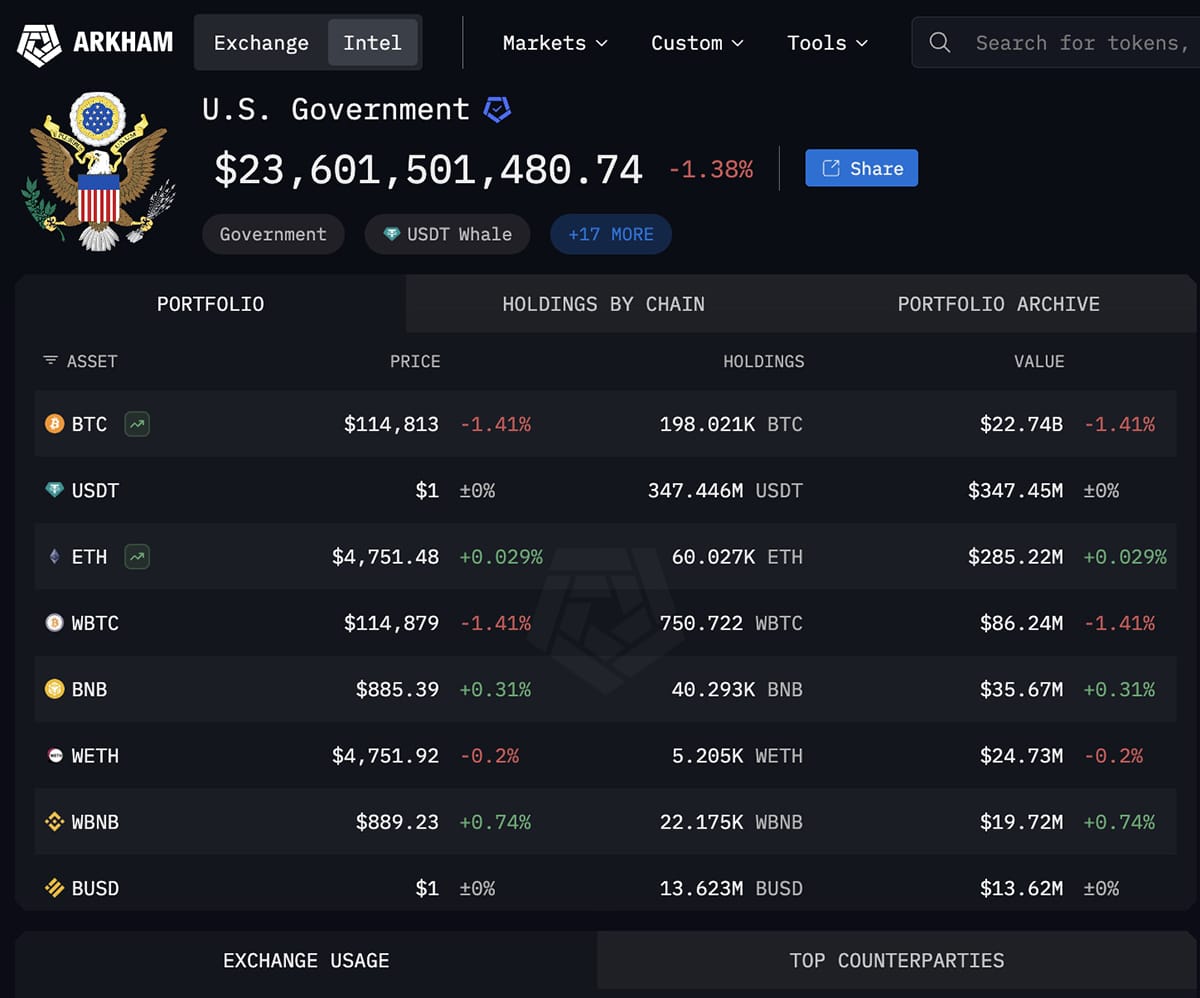Click the holdings value 60.027K ETH
The width and height of the screenshot is (1200, 998).
pyautogui.click(x=737, y=557)
